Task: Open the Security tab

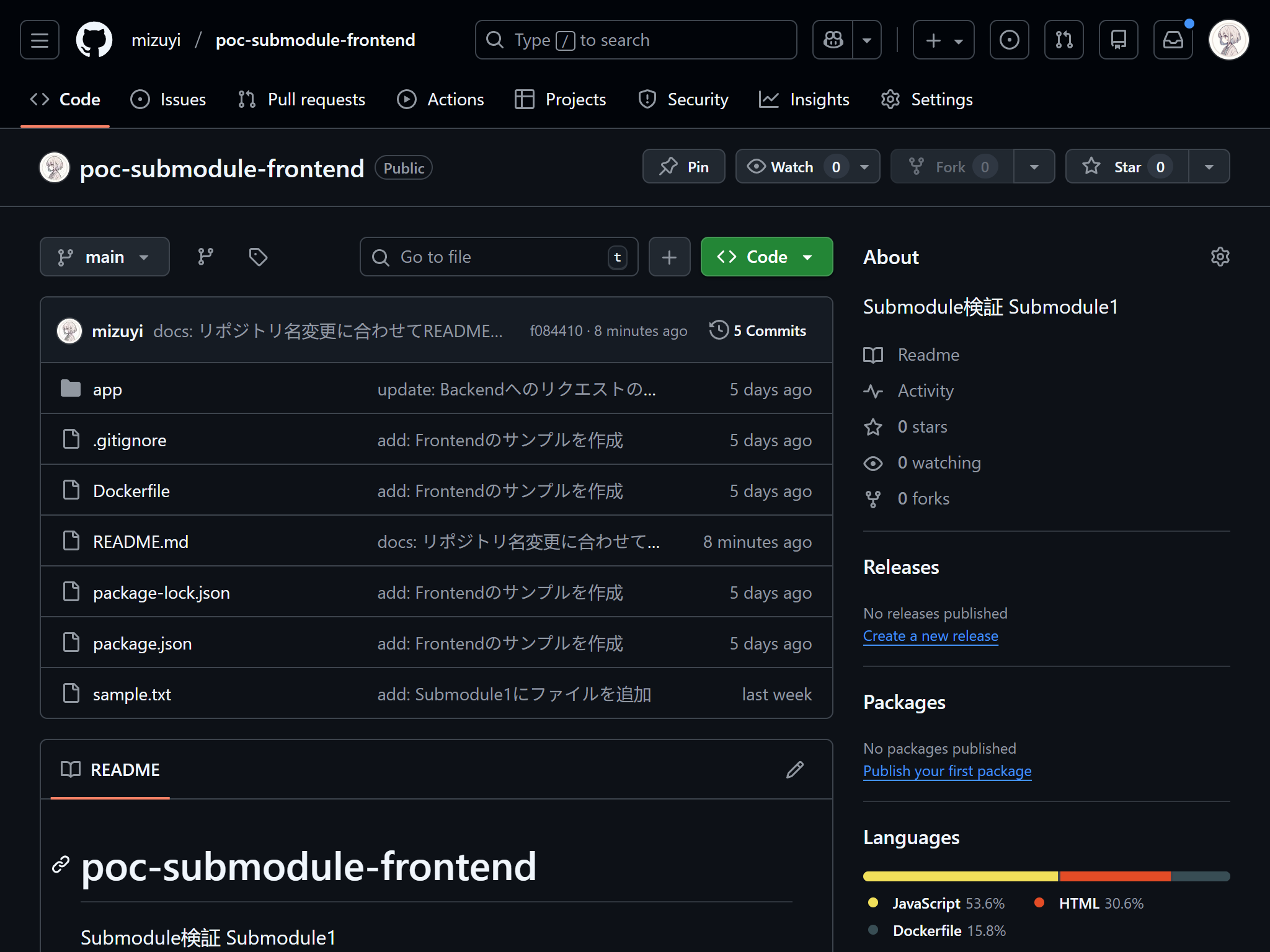Action: click(683, 99)
